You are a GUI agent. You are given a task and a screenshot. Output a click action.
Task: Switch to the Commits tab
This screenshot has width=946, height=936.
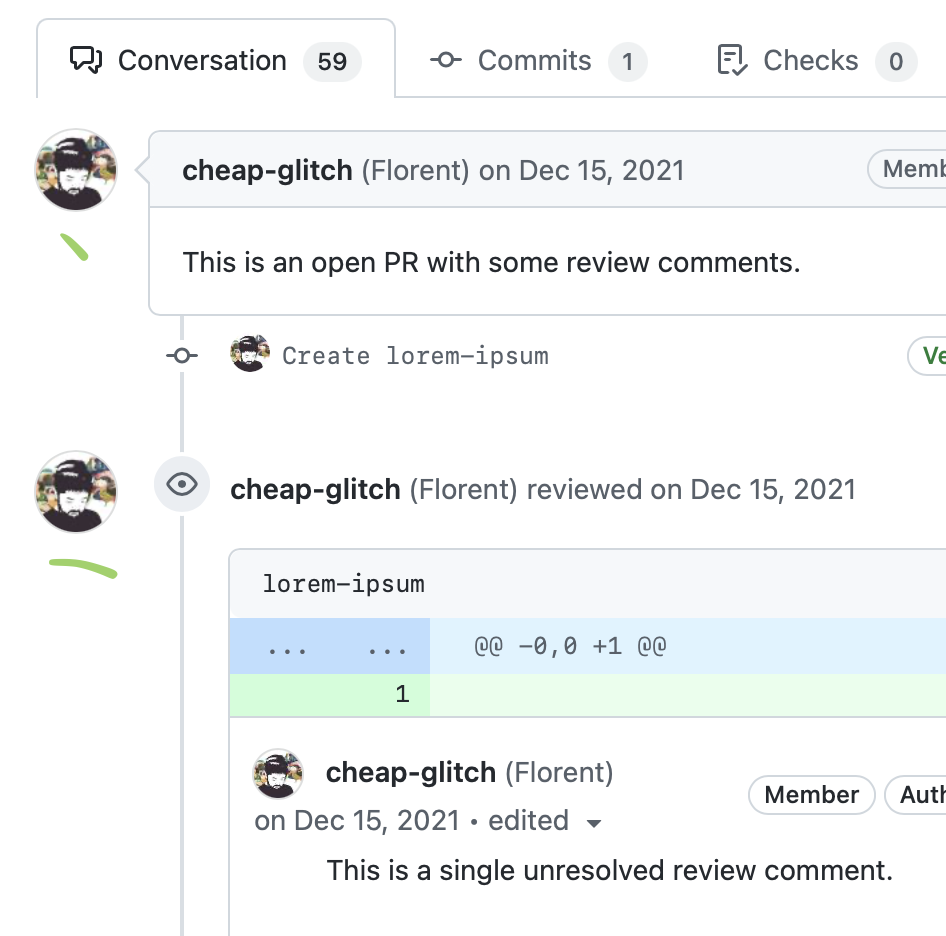[x=535, y=60]
